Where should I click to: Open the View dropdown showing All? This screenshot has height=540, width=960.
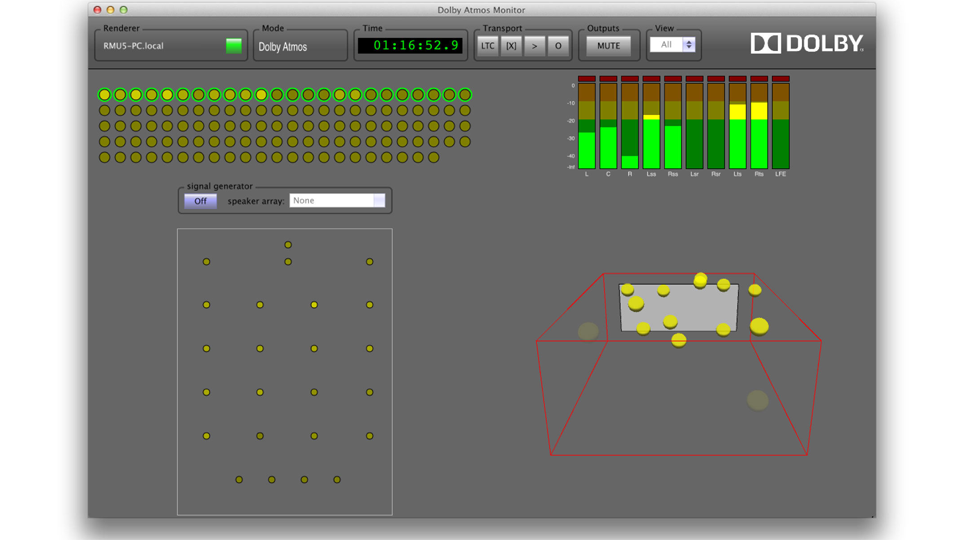click(672, 45)
